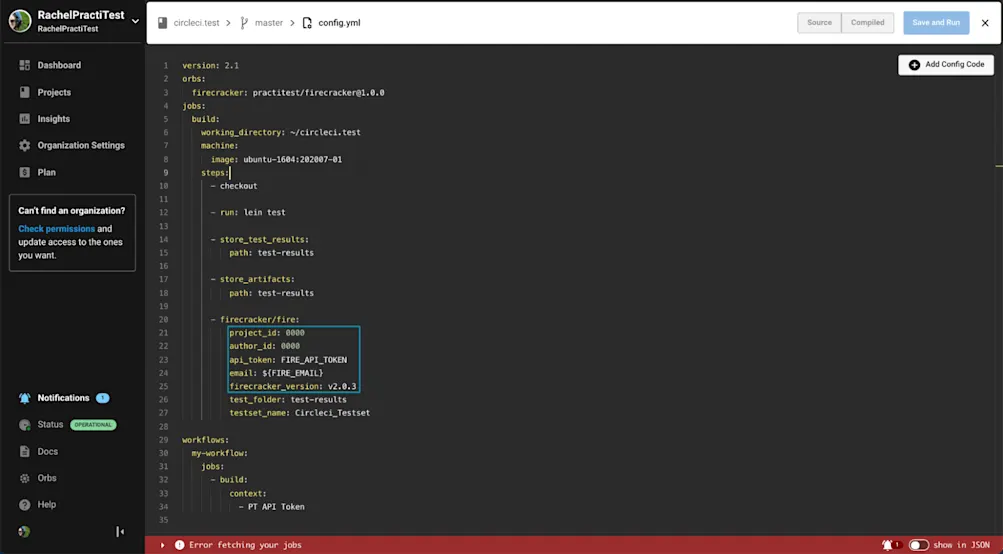This screenshot has width=1003, height=554.
Task: Click the store_test_results: line
Action: (x=264, y=239)
